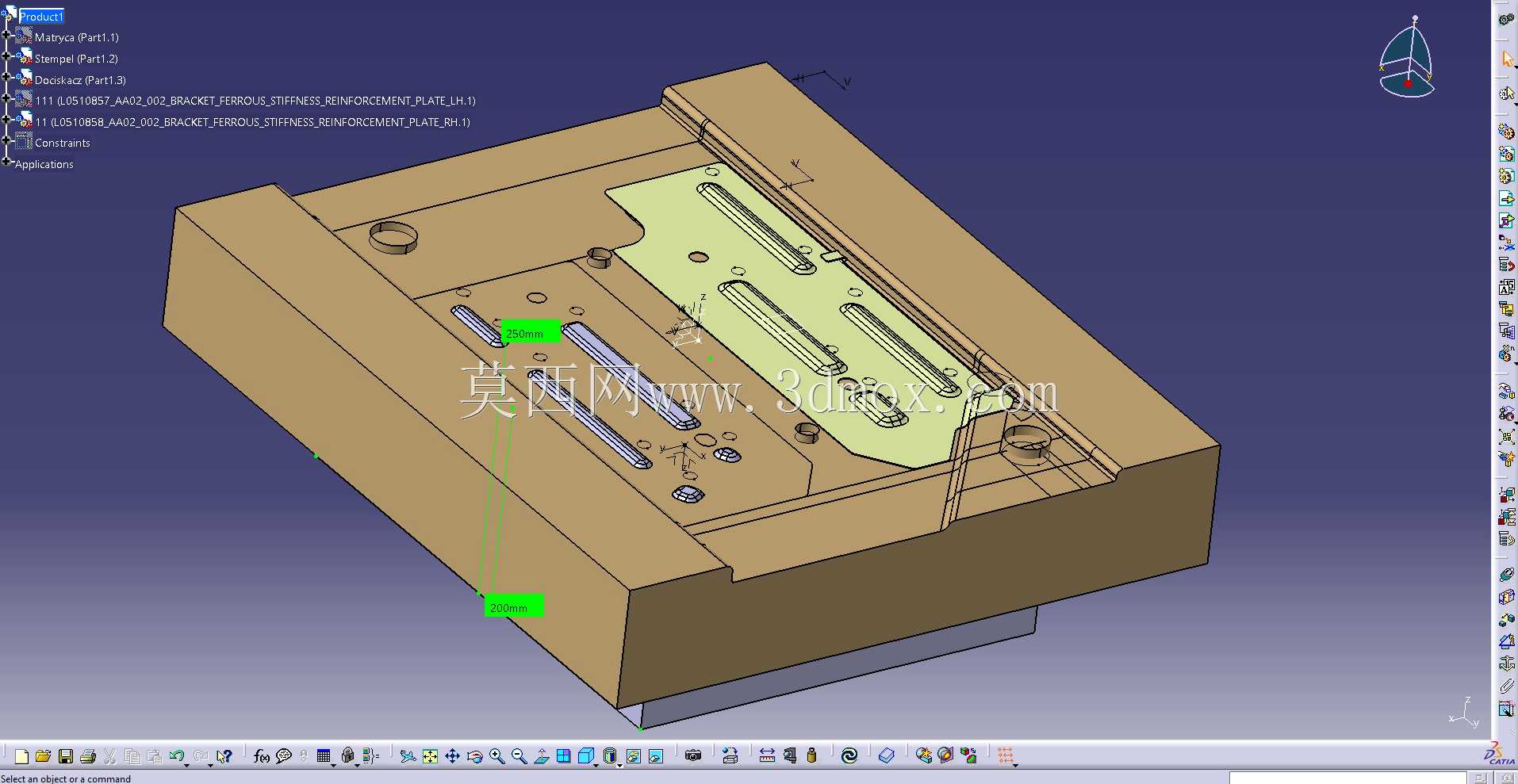Open the Formula f(x) tool
The height and width of the screenshot is (784, 1518).
pyautogui.click(x=261, y=756)
